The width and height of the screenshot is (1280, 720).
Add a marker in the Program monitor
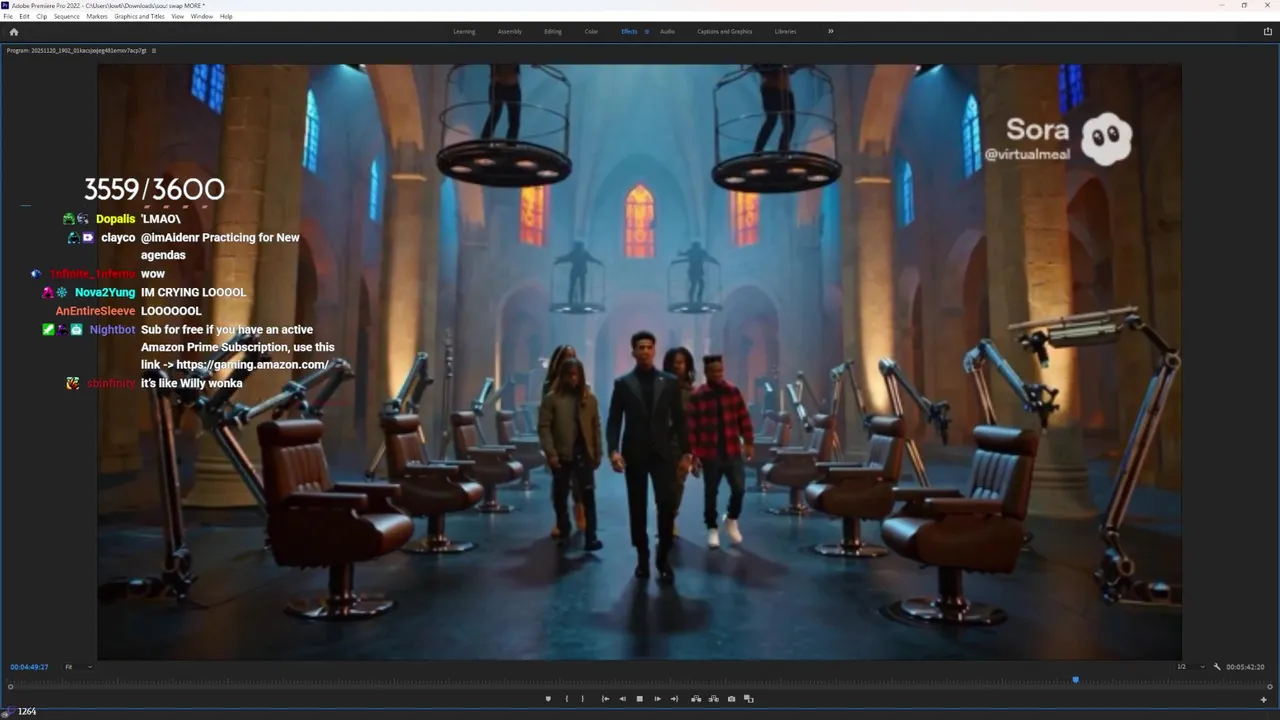pos(548,699)
